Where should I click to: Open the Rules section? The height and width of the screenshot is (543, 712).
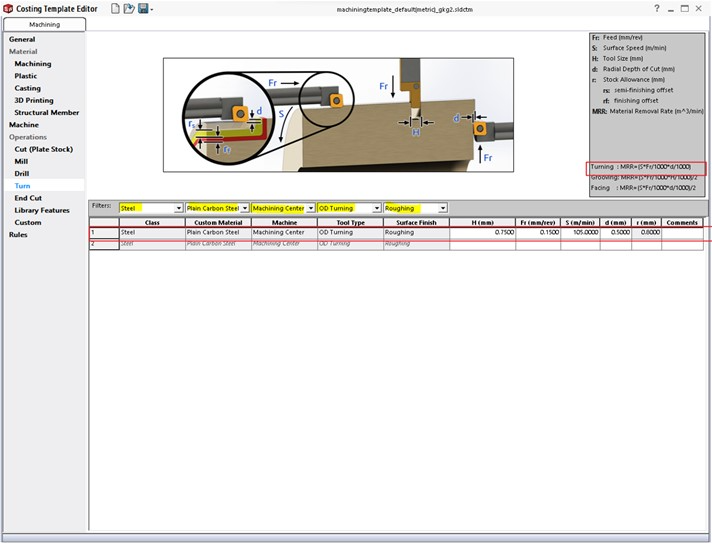point(19,234)
